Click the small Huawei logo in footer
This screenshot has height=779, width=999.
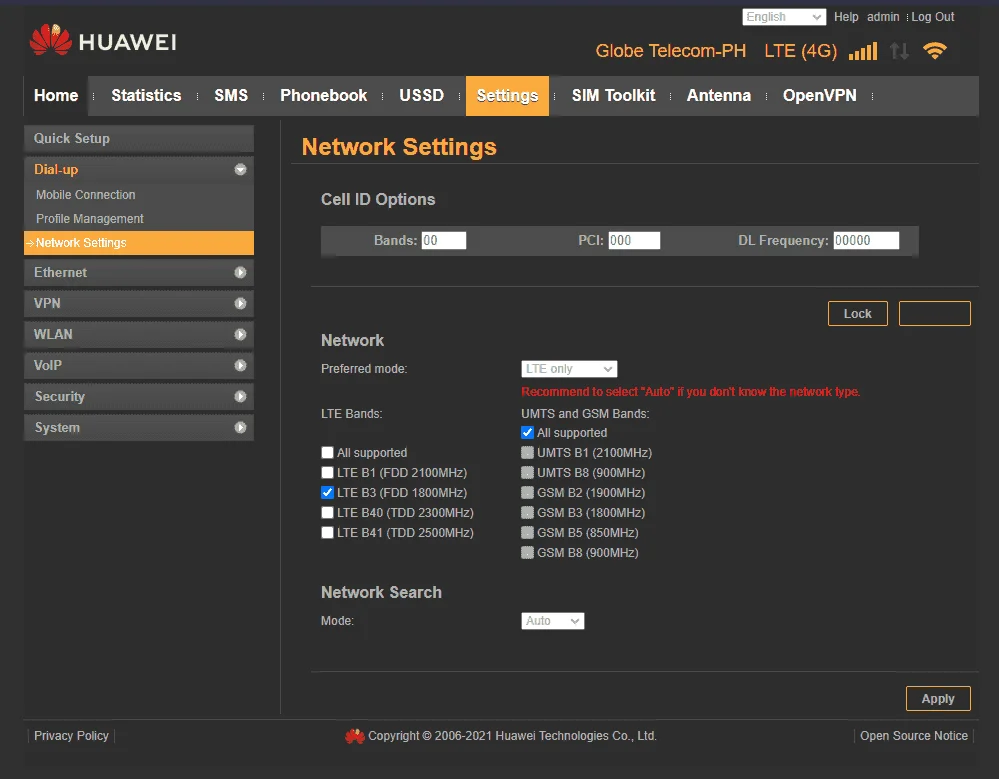[355, 736]
